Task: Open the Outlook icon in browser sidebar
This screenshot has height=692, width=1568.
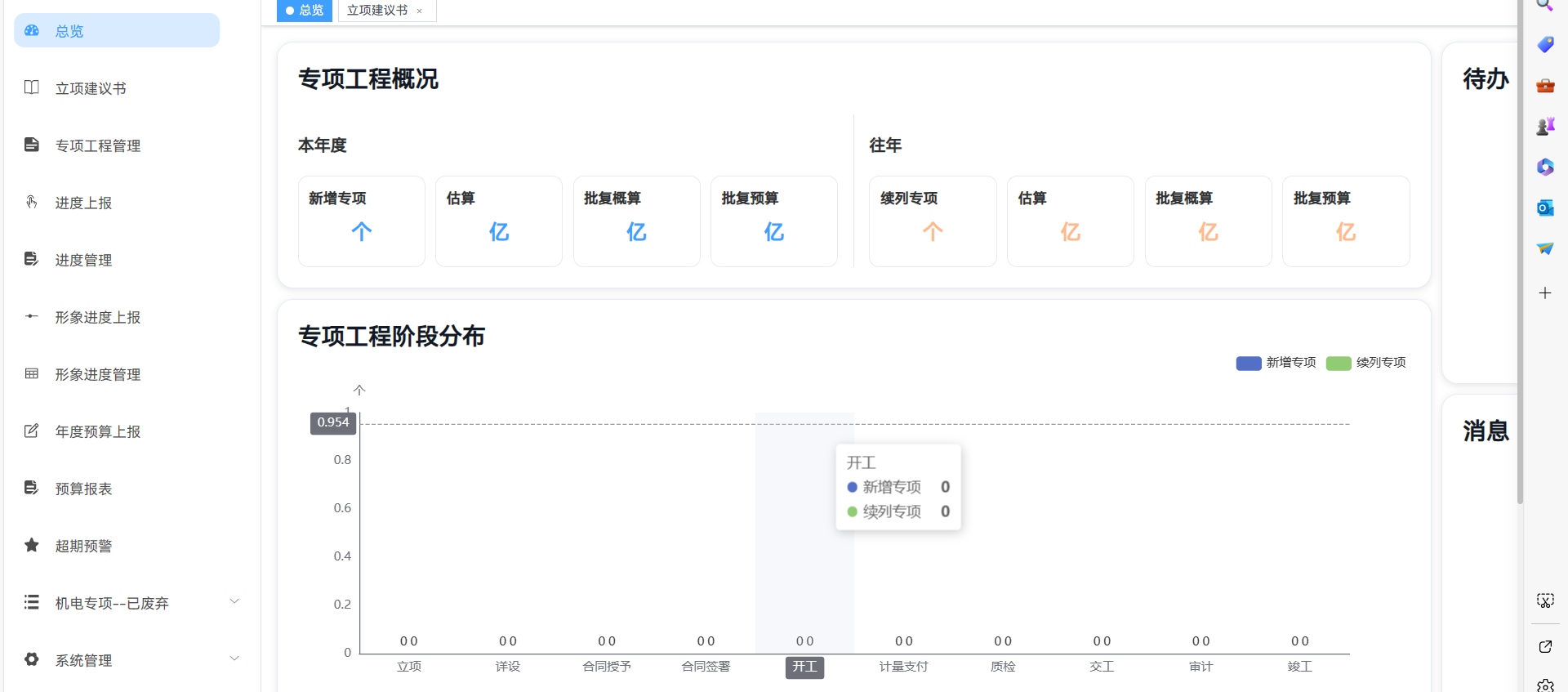Action: pos(1545,208)
